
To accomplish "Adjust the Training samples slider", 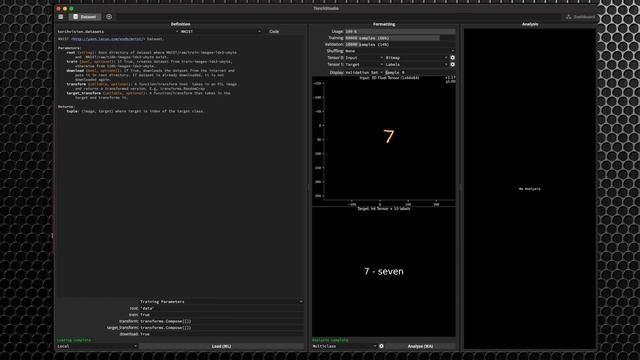I will tap(400, 38).
